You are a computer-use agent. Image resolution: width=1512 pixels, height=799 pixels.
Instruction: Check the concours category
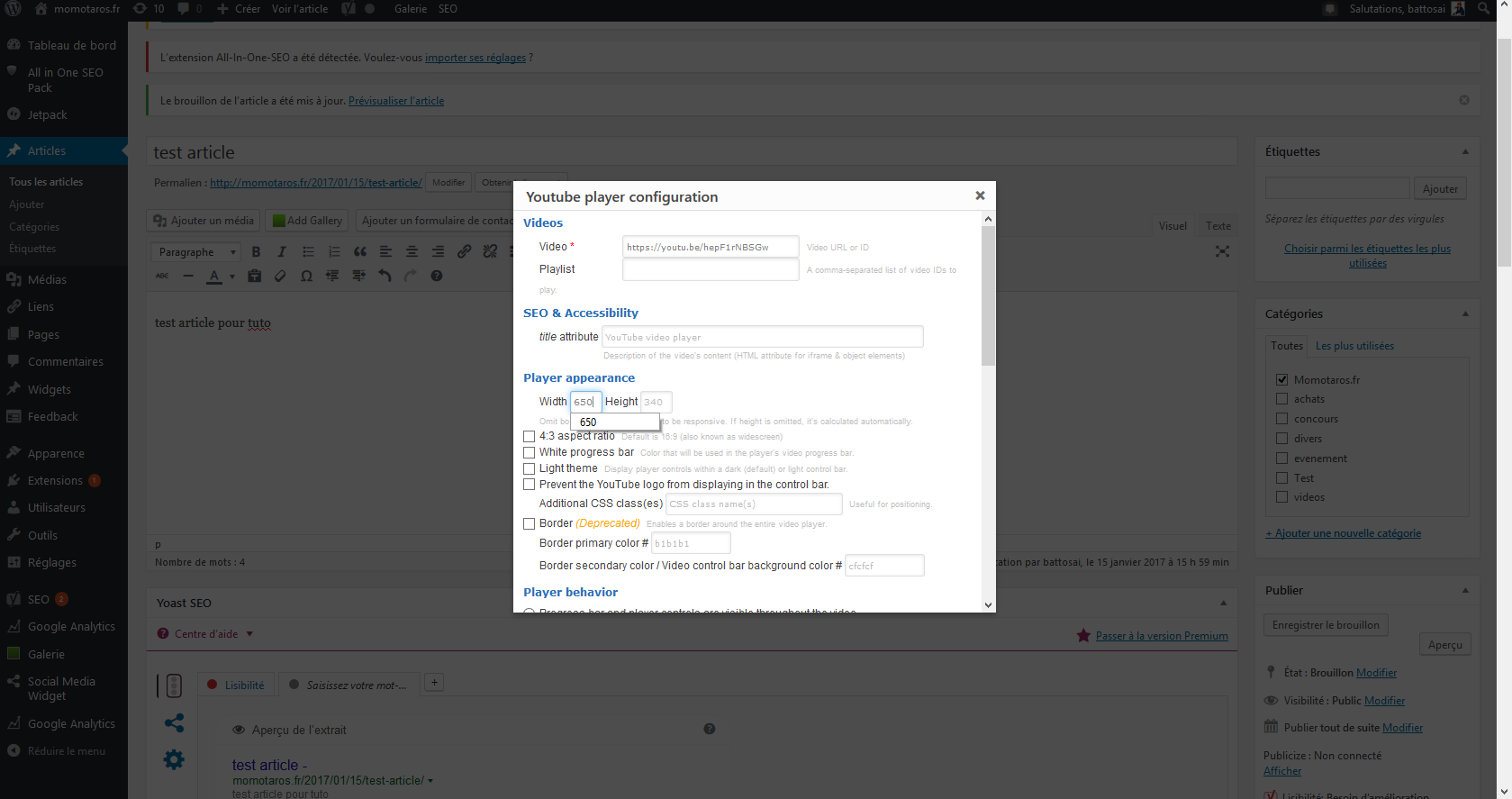[x=1282, y=419]
